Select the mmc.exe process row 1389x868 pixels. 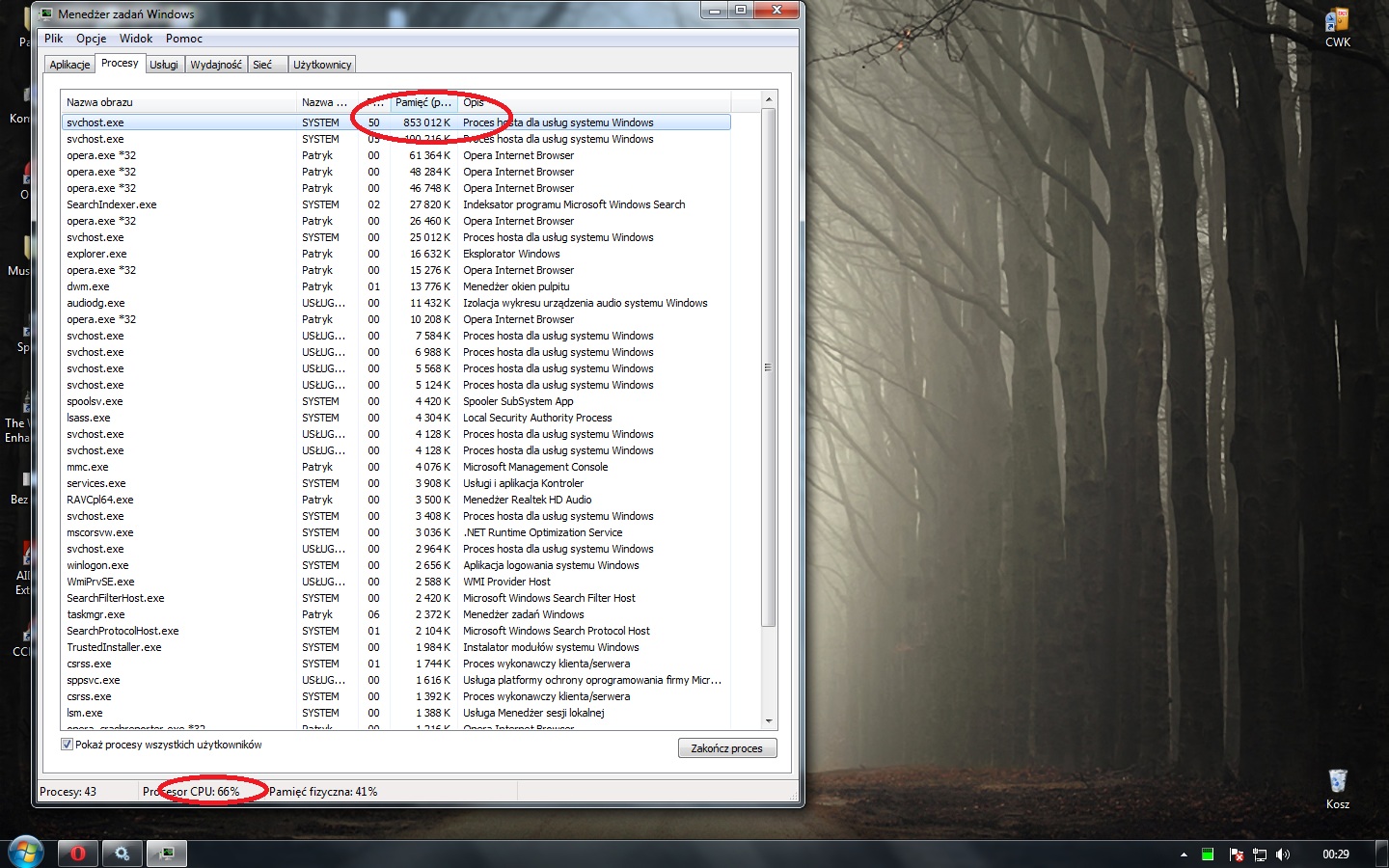(x=395, y=467)
